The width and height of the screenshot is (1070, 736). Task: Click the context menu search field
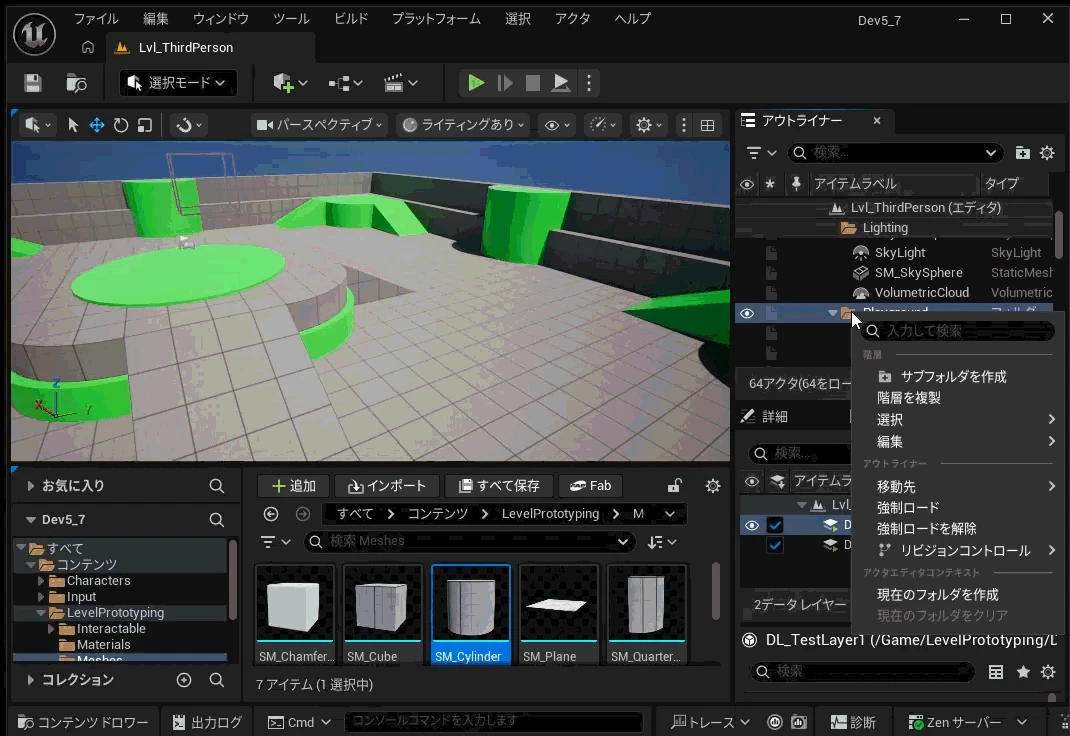pyautogui.click(x=957, y=331)
